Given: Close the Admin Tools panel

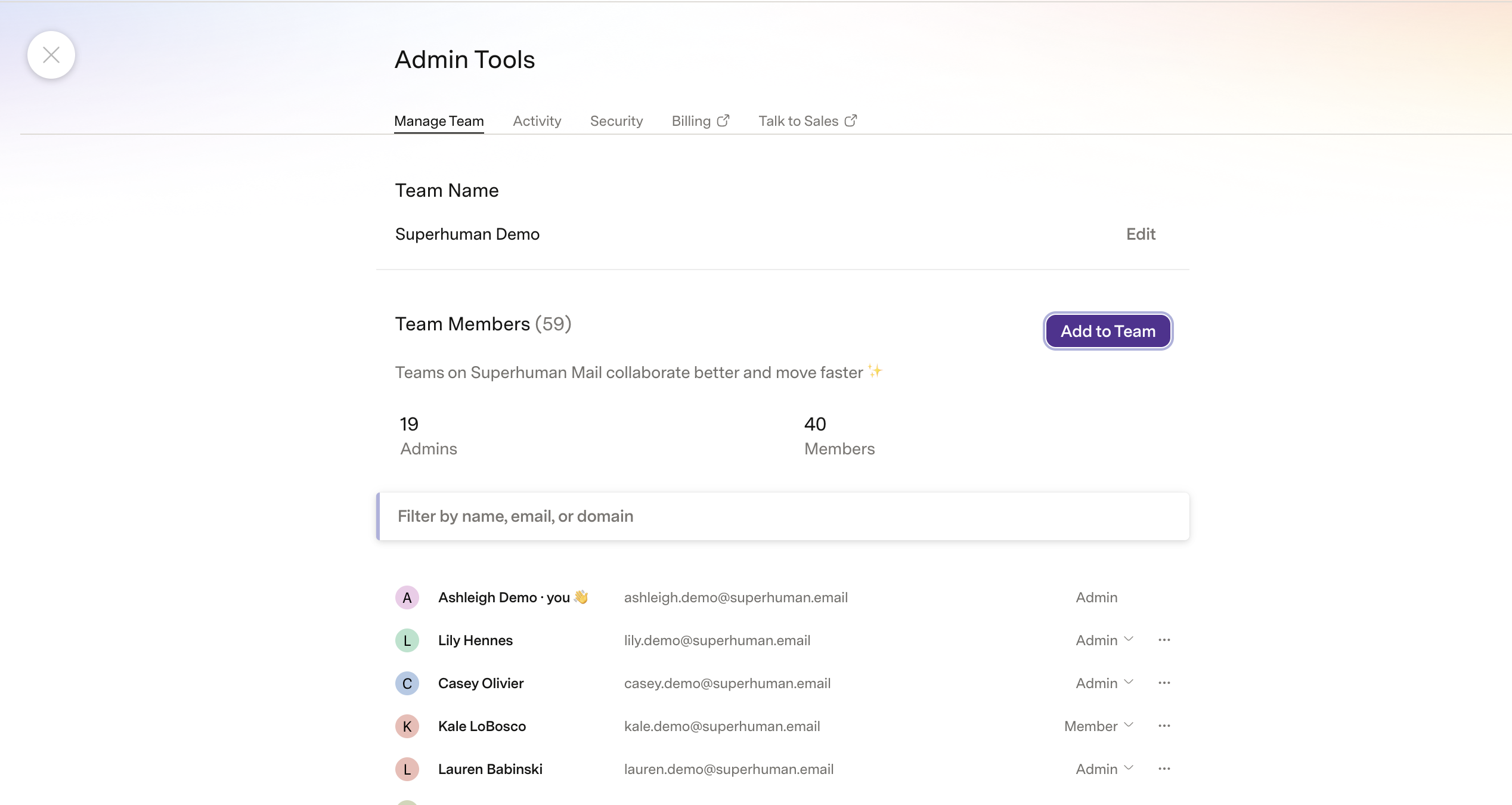Looking at the screenshot, I should pos(51,55).
